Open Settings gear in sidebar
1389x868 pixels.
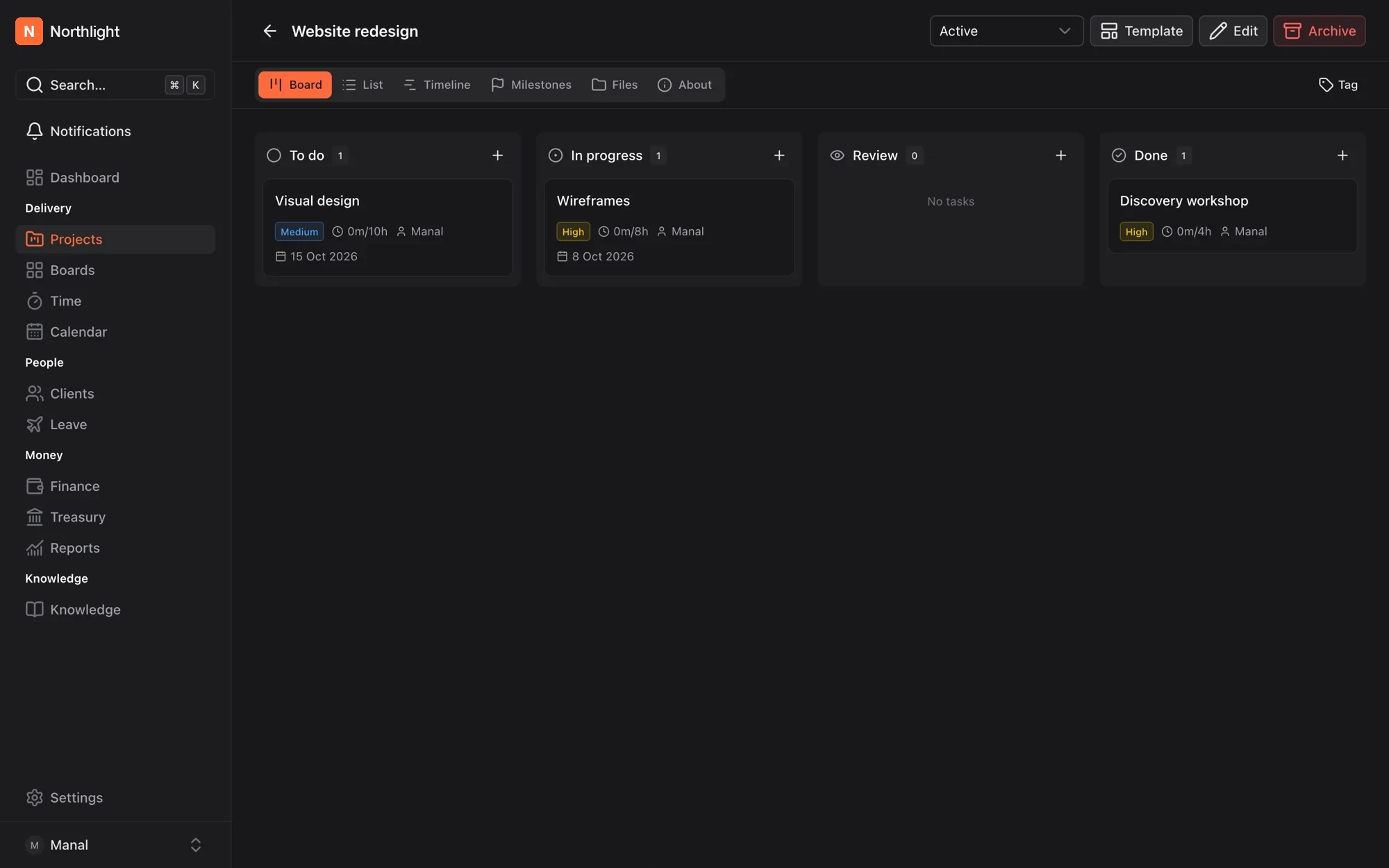coord(115,798)
